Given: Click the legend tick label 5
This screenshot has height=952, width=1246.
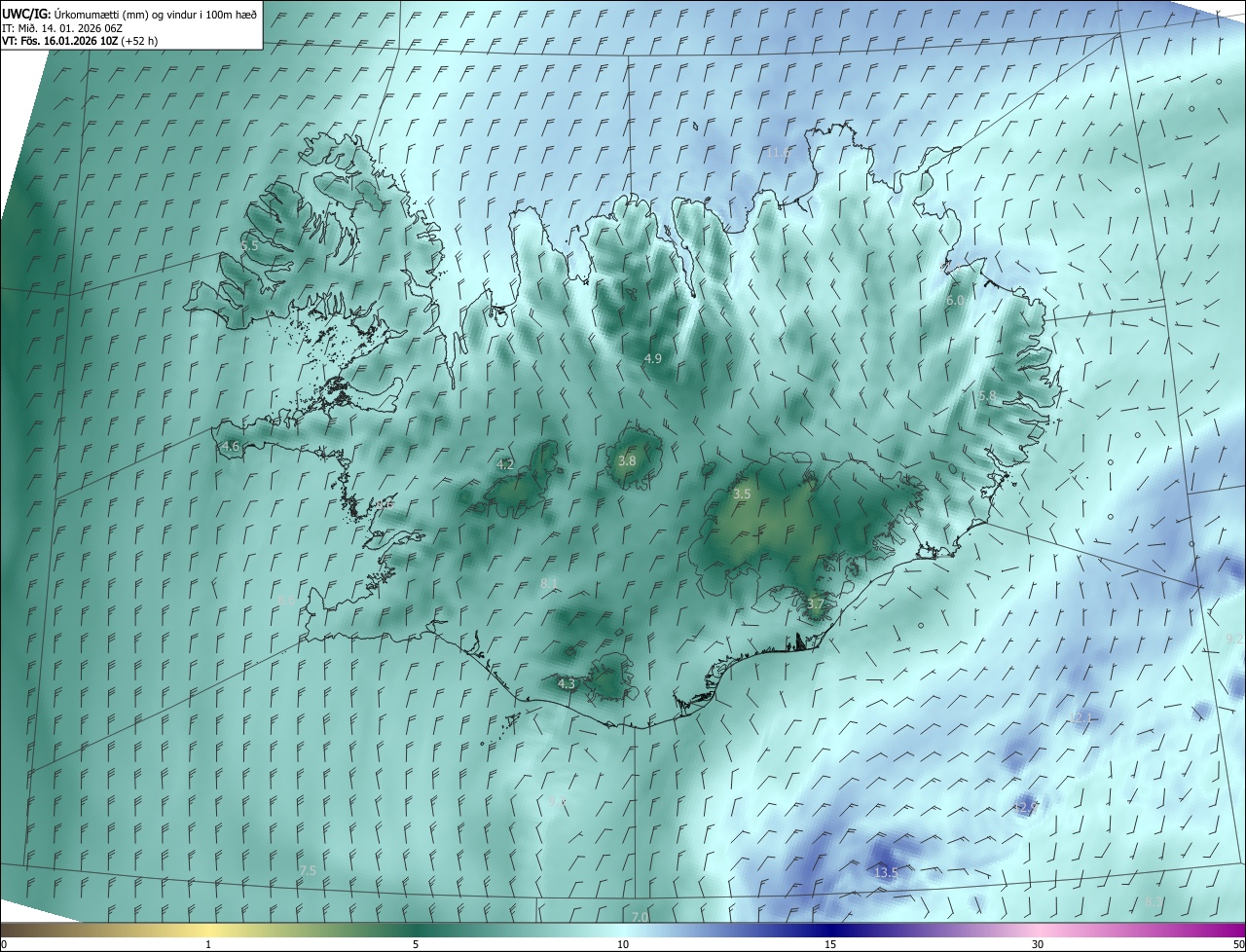Looking at the screenshot, I should pos(416,944).
